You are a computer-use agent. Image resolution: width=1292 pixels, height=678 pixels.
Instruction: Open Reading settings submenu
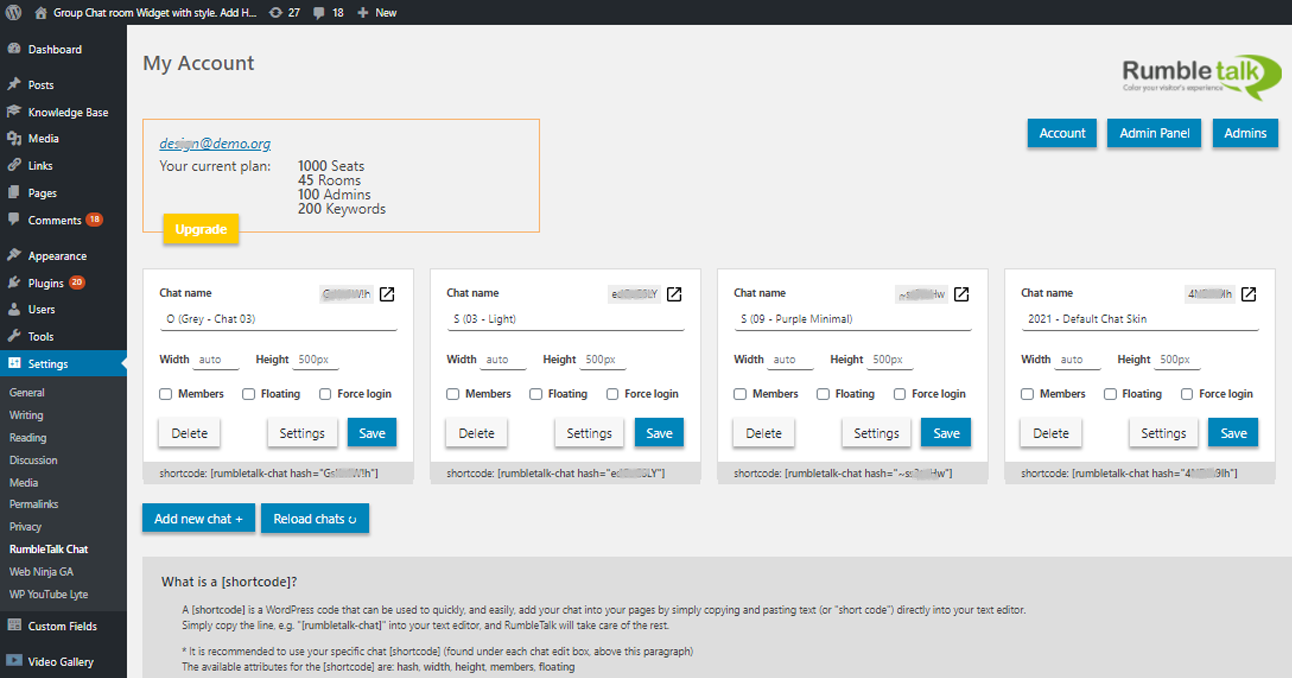28,438
